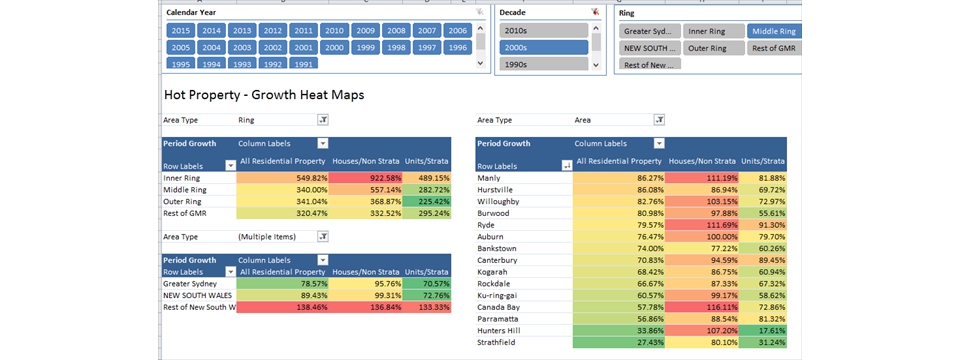
Task: Clear the Decade slicer filter
Action: pyautogui.click(x=594, y=12)
